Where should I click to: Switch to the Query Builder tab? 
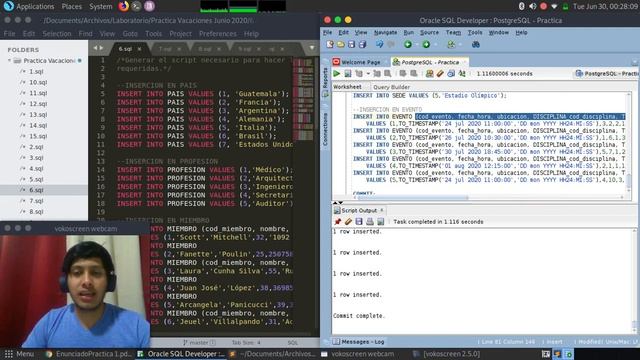391,87
